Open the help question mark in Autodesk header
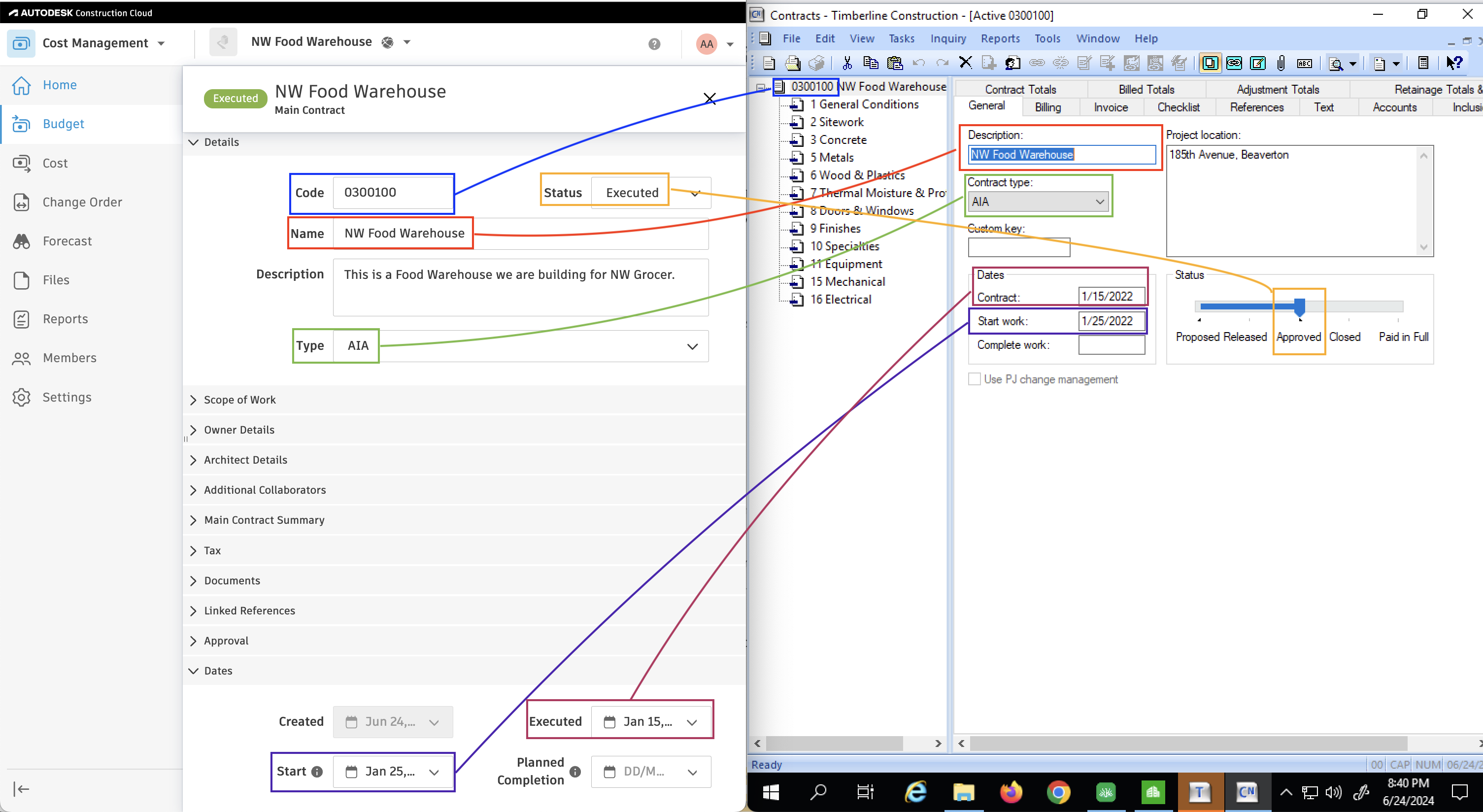The height and width of the screenshot is (812, 1483). 654,44
